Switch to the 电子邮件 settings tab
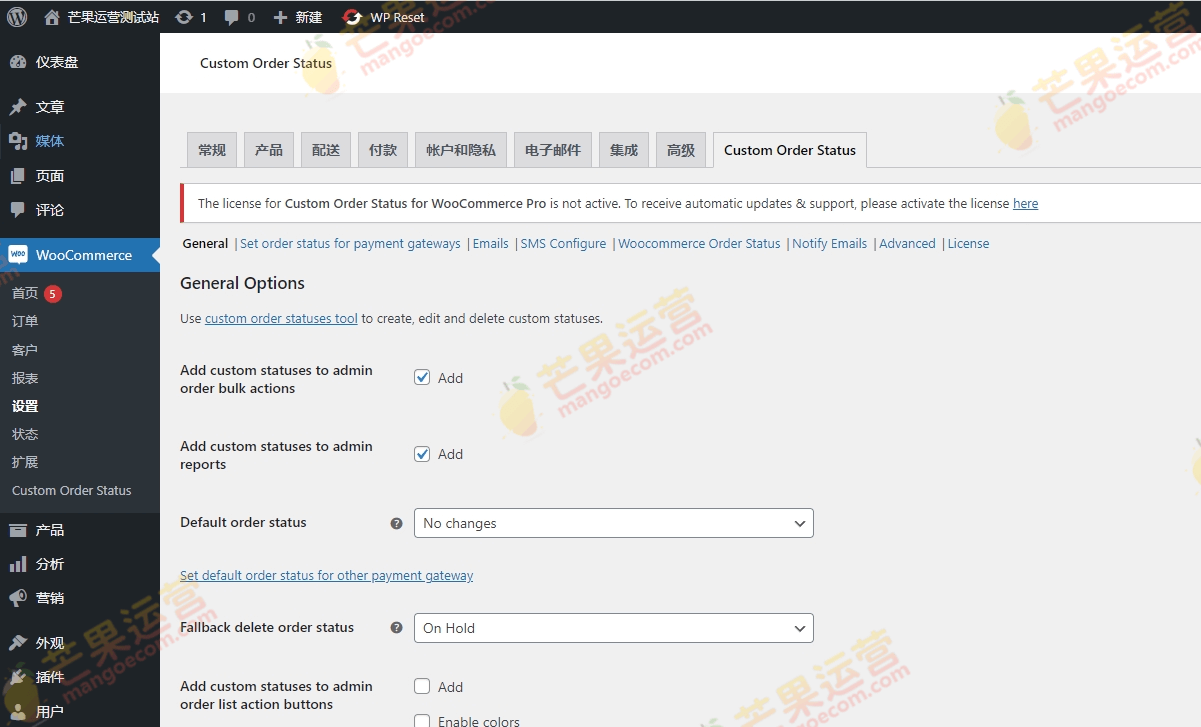 click(x=552, y=149)
